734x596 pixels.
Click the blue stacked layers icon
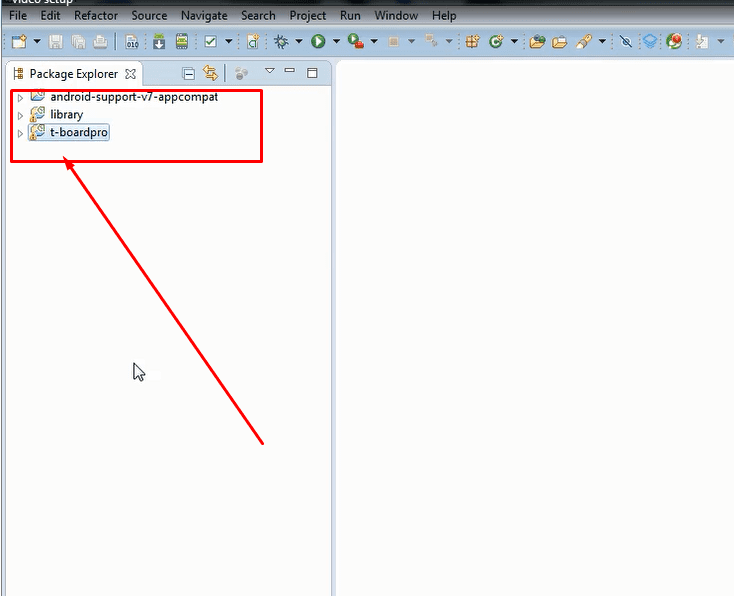[x=650, y=42]
